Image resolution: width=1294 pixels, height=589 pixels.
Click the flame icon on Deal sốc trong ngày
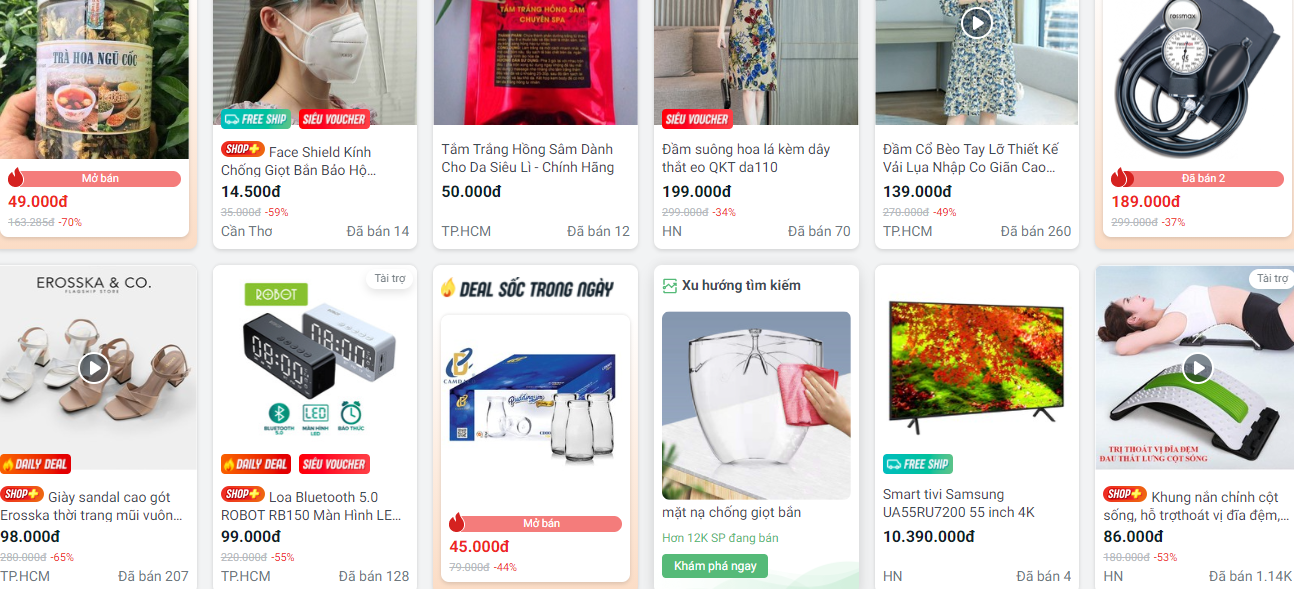click(x=449, y=288)
